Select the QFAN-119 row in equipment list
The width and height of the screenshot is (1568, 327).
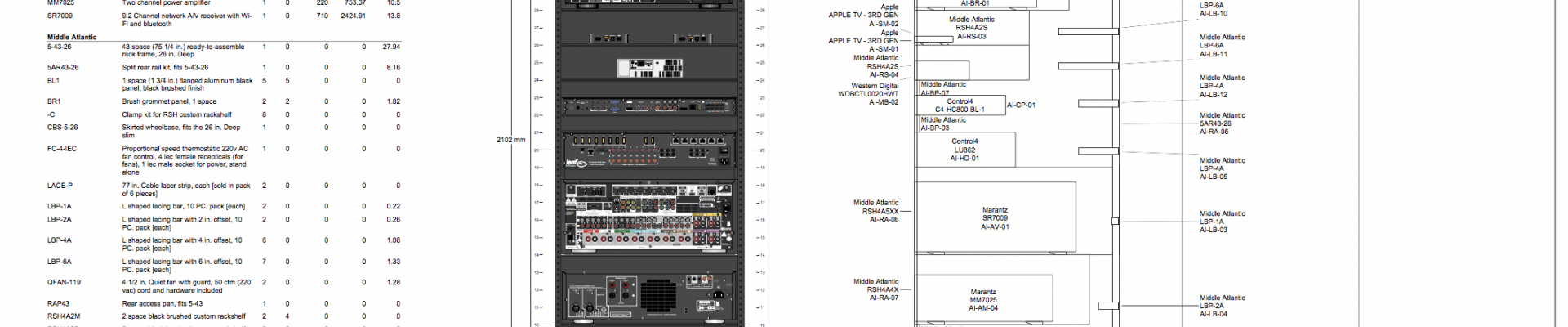point(64,282)
